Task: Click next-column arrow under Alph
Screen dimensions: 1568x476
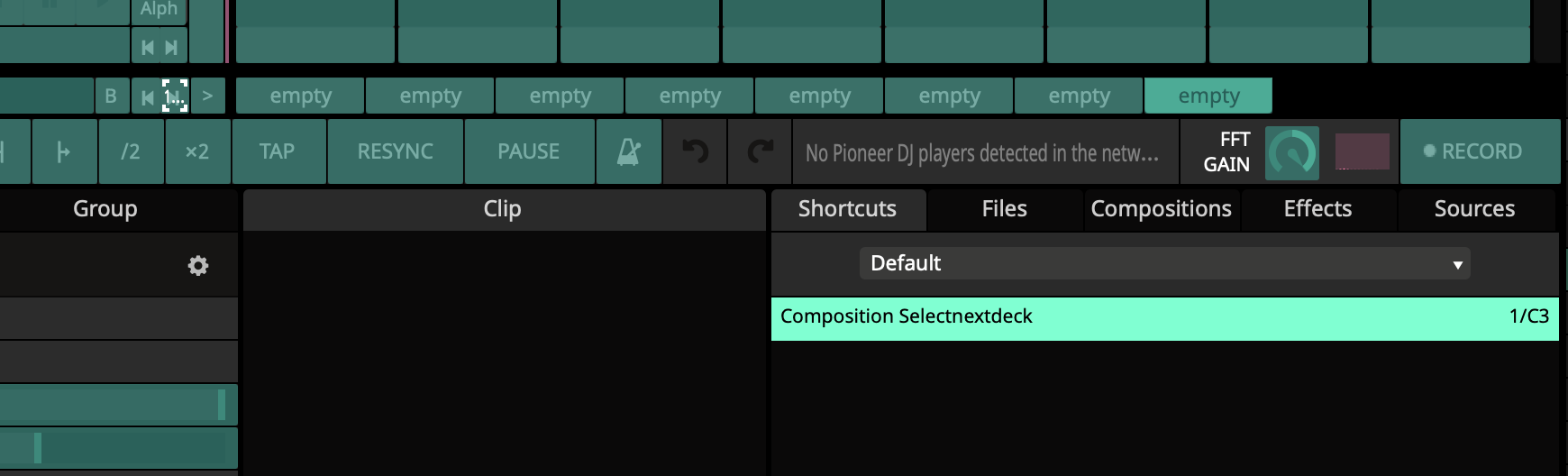Action: (171, 48)
